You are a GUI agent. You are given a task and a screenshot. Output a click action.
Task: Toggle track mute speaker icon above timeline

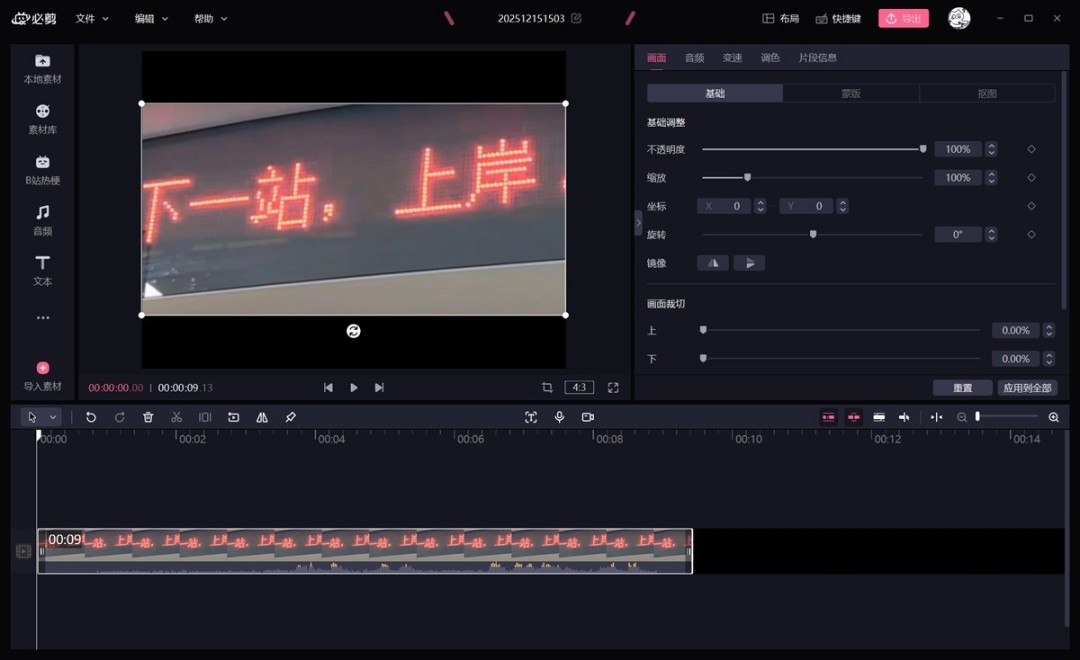point(904,417)
